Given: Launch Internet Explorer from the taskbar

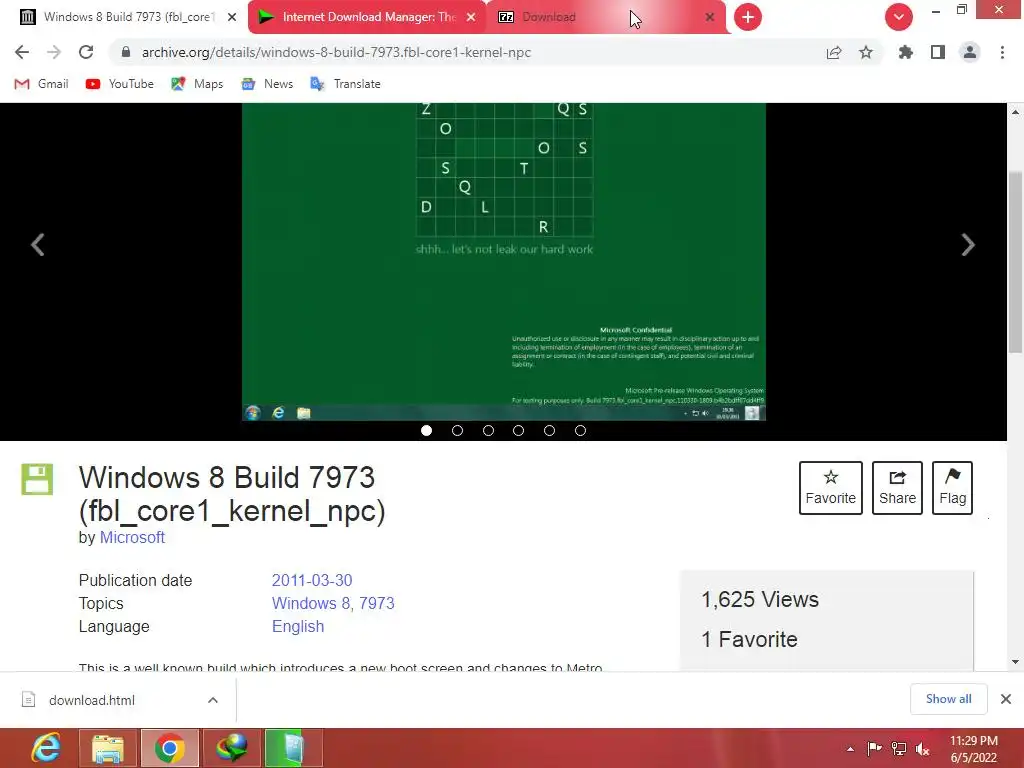Looking at the screenshot, I should [x=46, y=748].
